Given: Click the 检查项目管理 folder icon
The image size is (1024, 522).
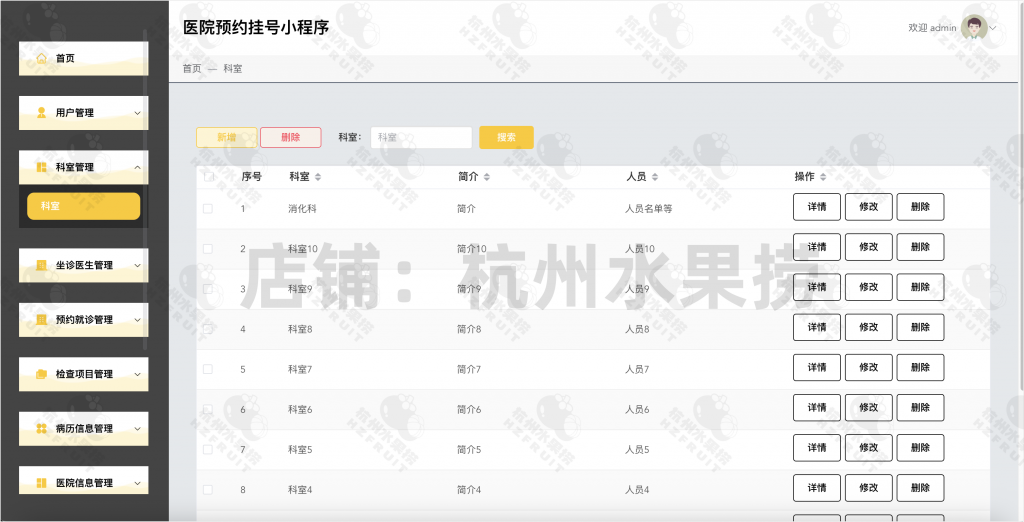Looking at the screenshot, I should 41,374.
